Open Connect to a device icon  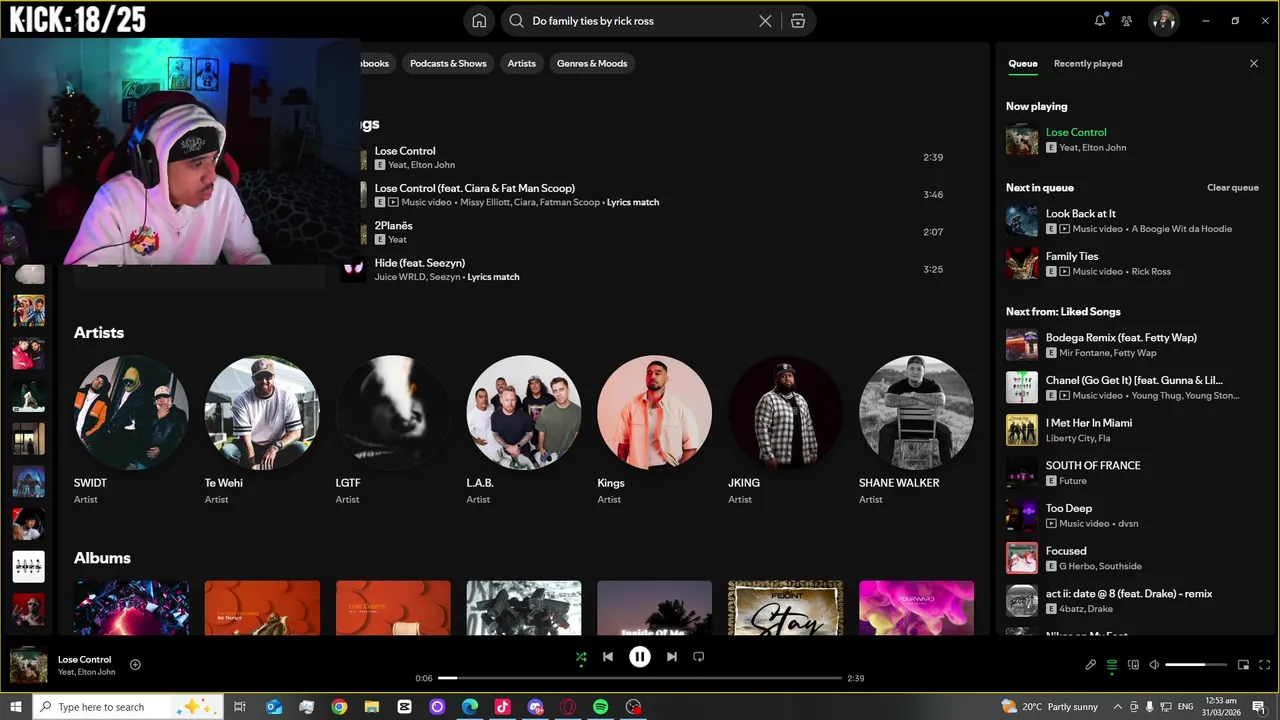pos(1133,665)
